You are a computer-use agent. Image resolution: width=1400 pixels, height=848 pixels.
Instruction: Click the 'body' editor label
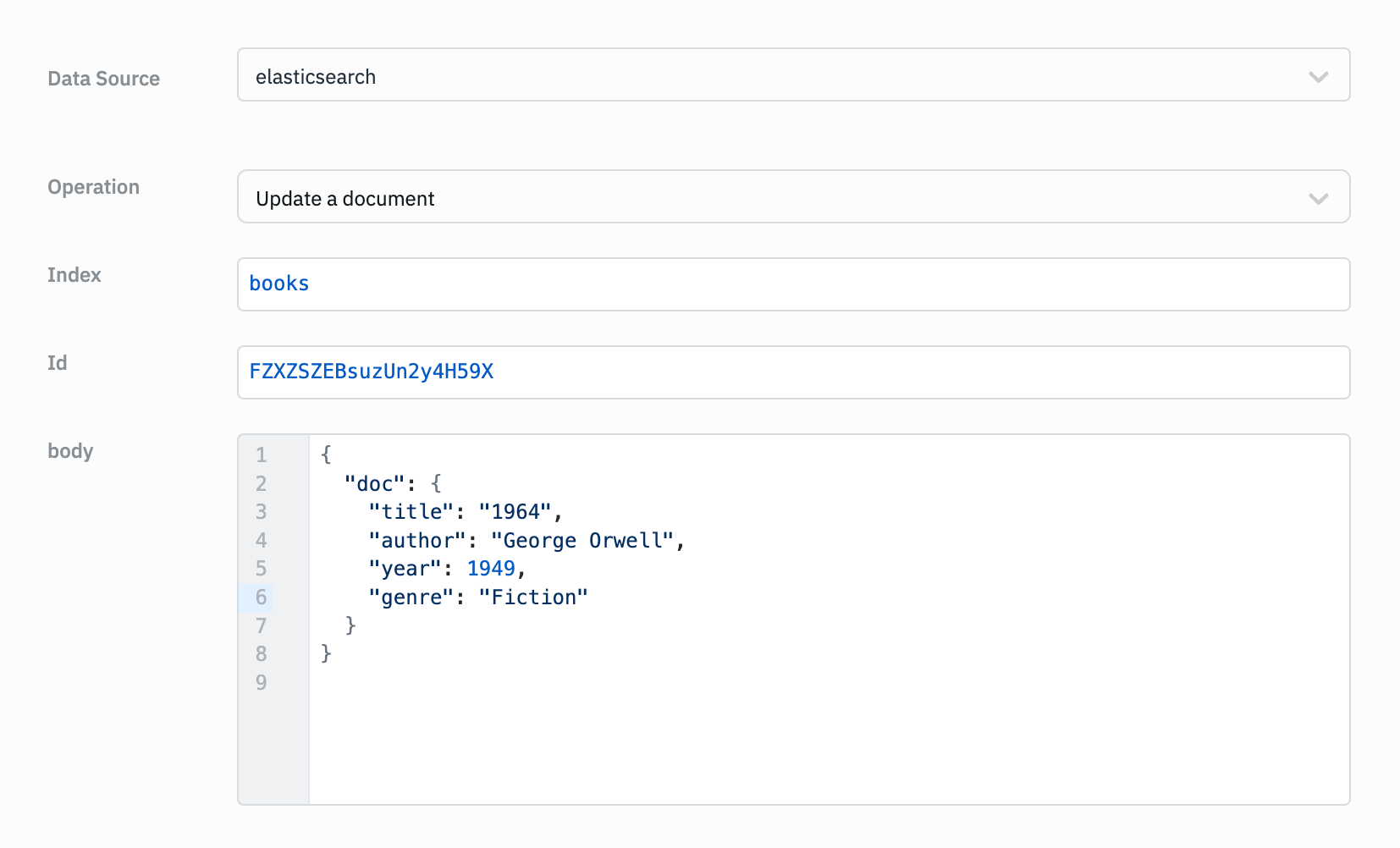tap(70, 451)
